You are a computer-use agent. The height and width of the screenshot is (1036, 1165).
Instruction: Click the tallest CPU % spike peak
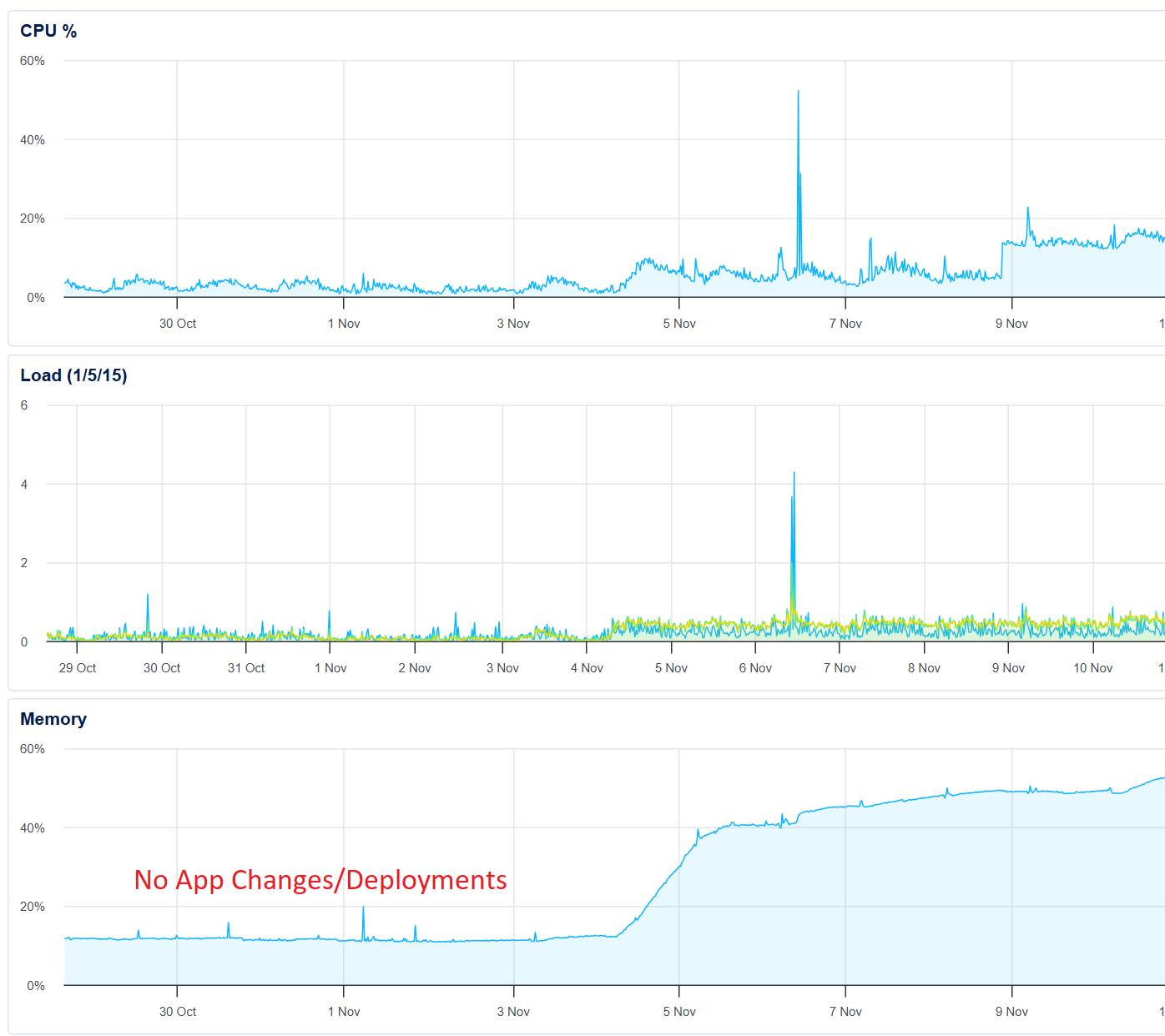[798, 93]
